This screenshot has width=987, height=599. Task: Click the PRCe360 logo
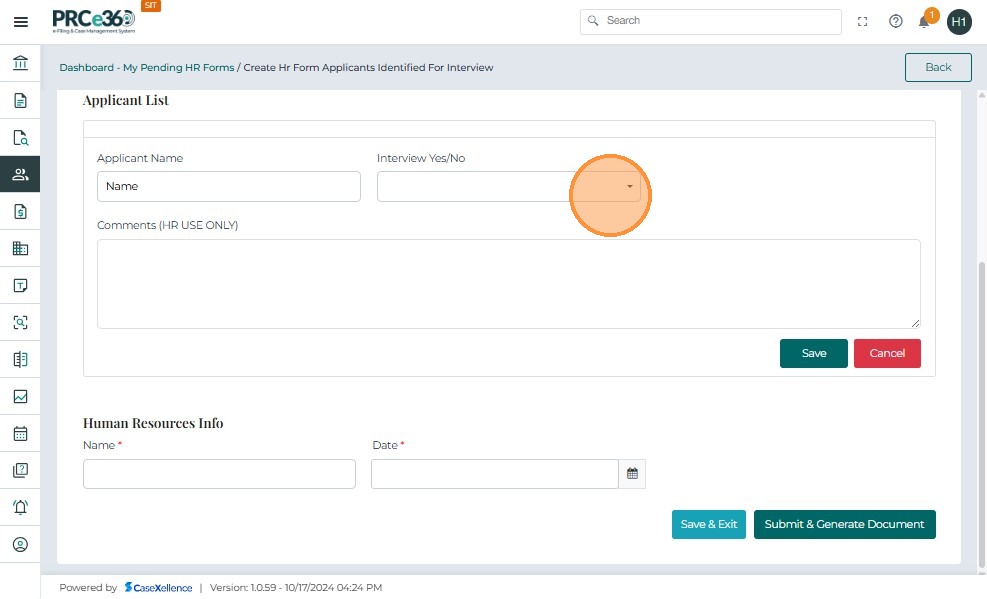[x=94, y=21]
